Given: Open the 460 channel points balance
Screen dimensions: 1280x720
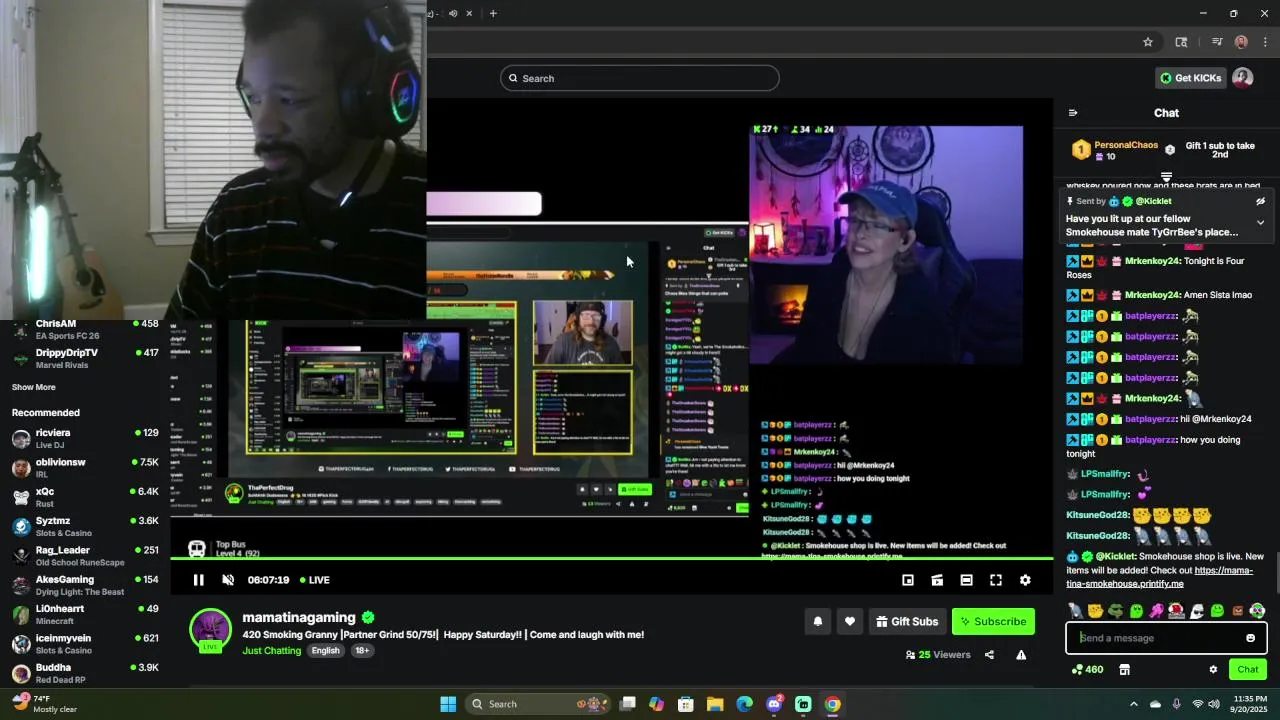Looking at the screenshot, I should [x=1087, y=669].
